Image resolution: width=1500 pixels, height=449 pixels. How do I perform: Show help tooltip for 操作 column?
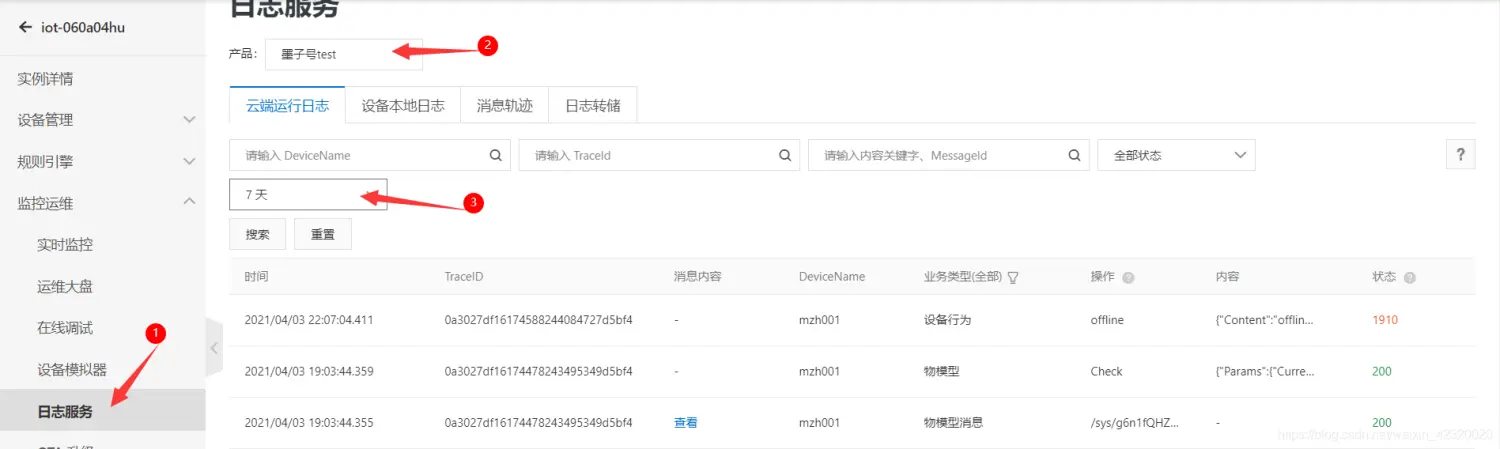1128,277
